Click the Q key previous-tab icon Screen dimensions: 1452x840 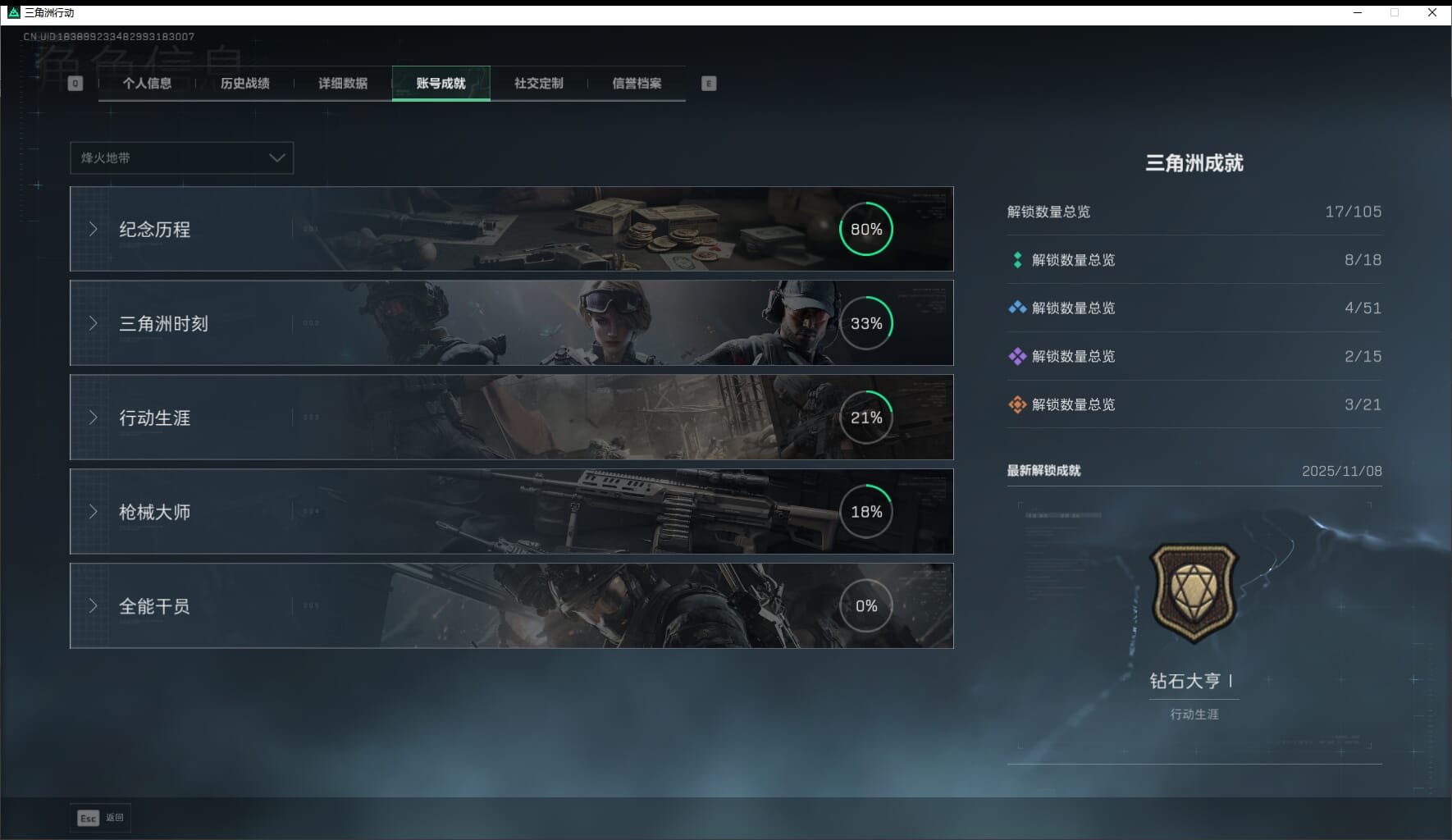tap(75, 83)
